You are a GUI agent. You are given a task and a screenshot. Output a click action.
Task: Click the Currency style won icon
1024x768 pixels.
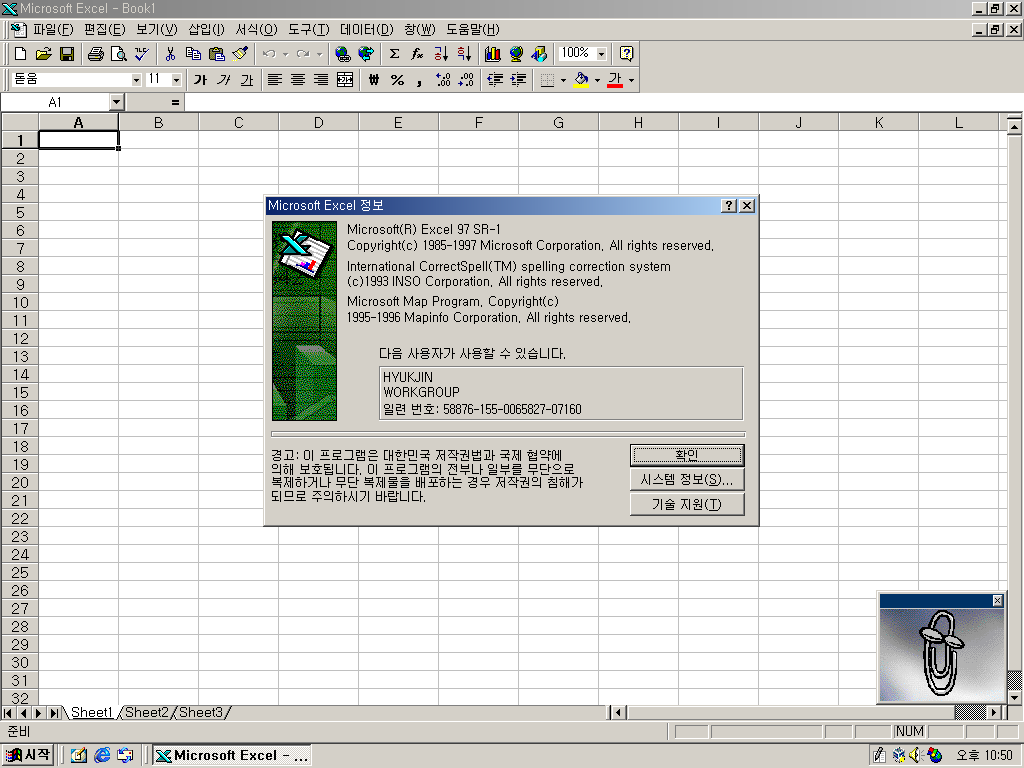(374, 80)
